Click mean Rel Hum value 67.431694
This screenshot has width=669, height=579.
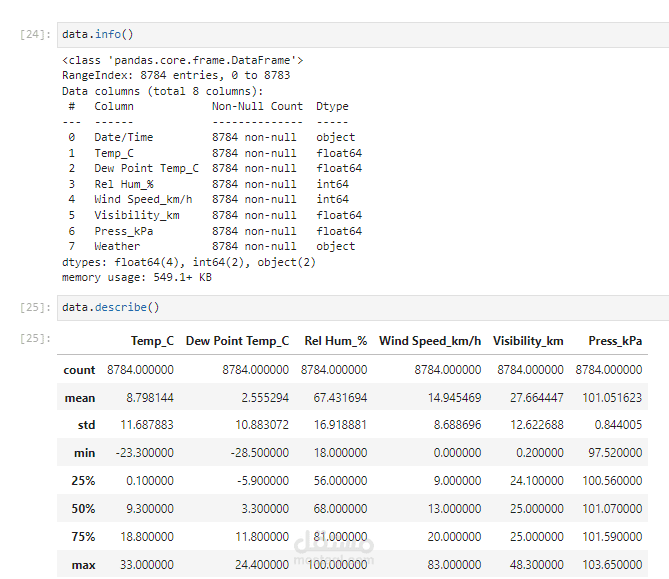(340, 398)
